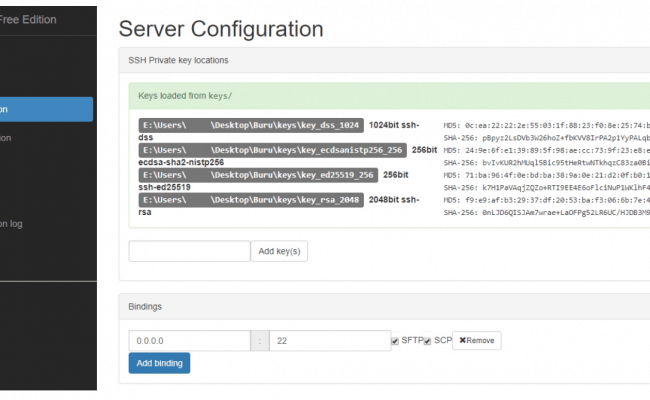This screenshot has height=400, width=650.
Task: Click the 'ssh-ed25519' key type text
Action: (165, 187)
